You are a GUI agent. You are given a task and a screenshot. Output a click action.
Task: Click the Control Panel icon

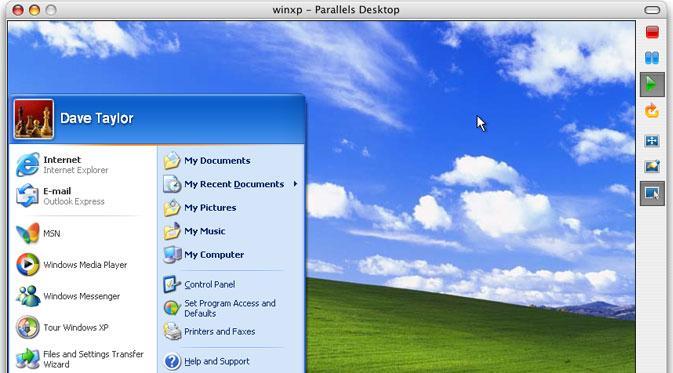click(172, 284)
